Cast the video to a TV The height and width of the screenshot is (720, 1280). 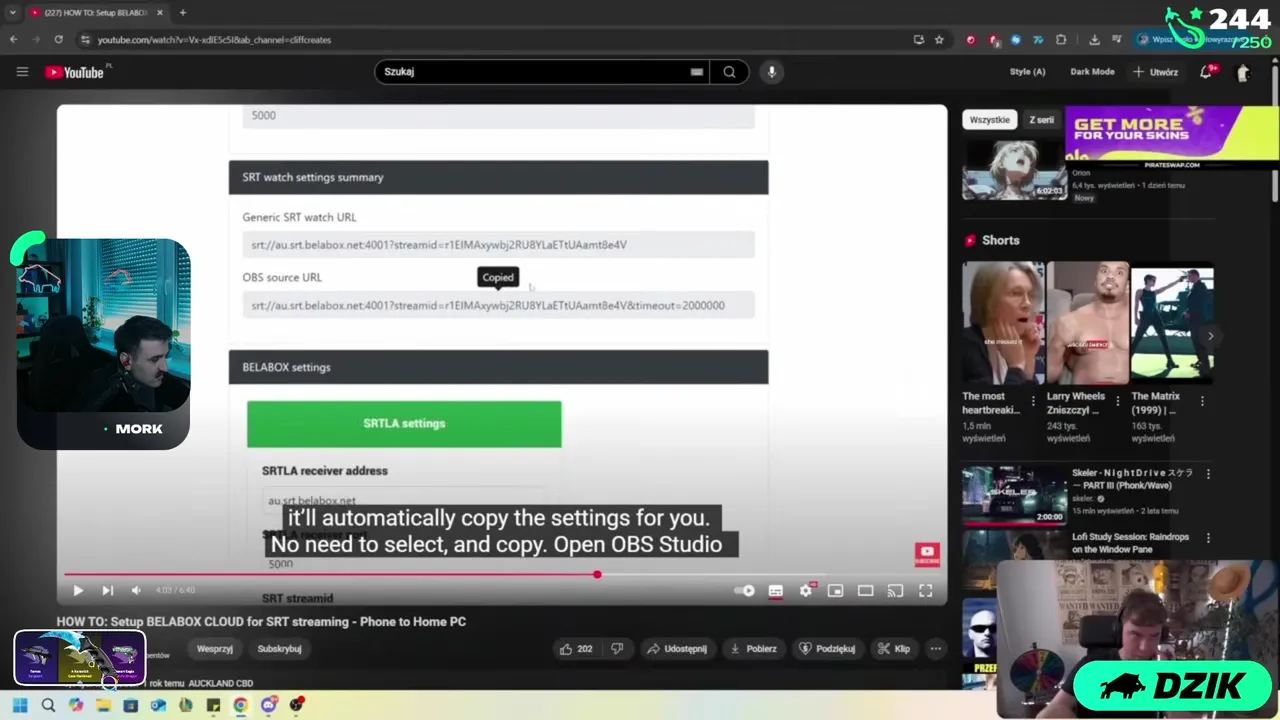(895, 591)
